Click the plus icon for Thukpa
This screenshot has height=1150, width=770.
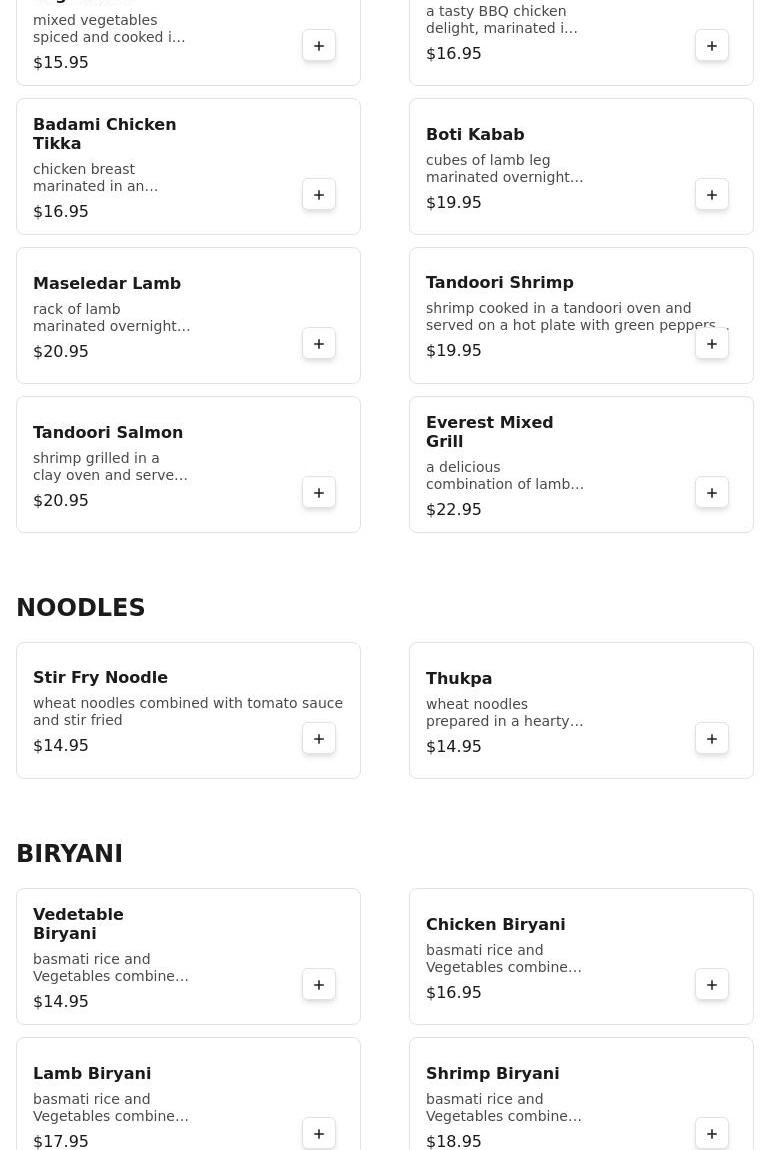712,739
